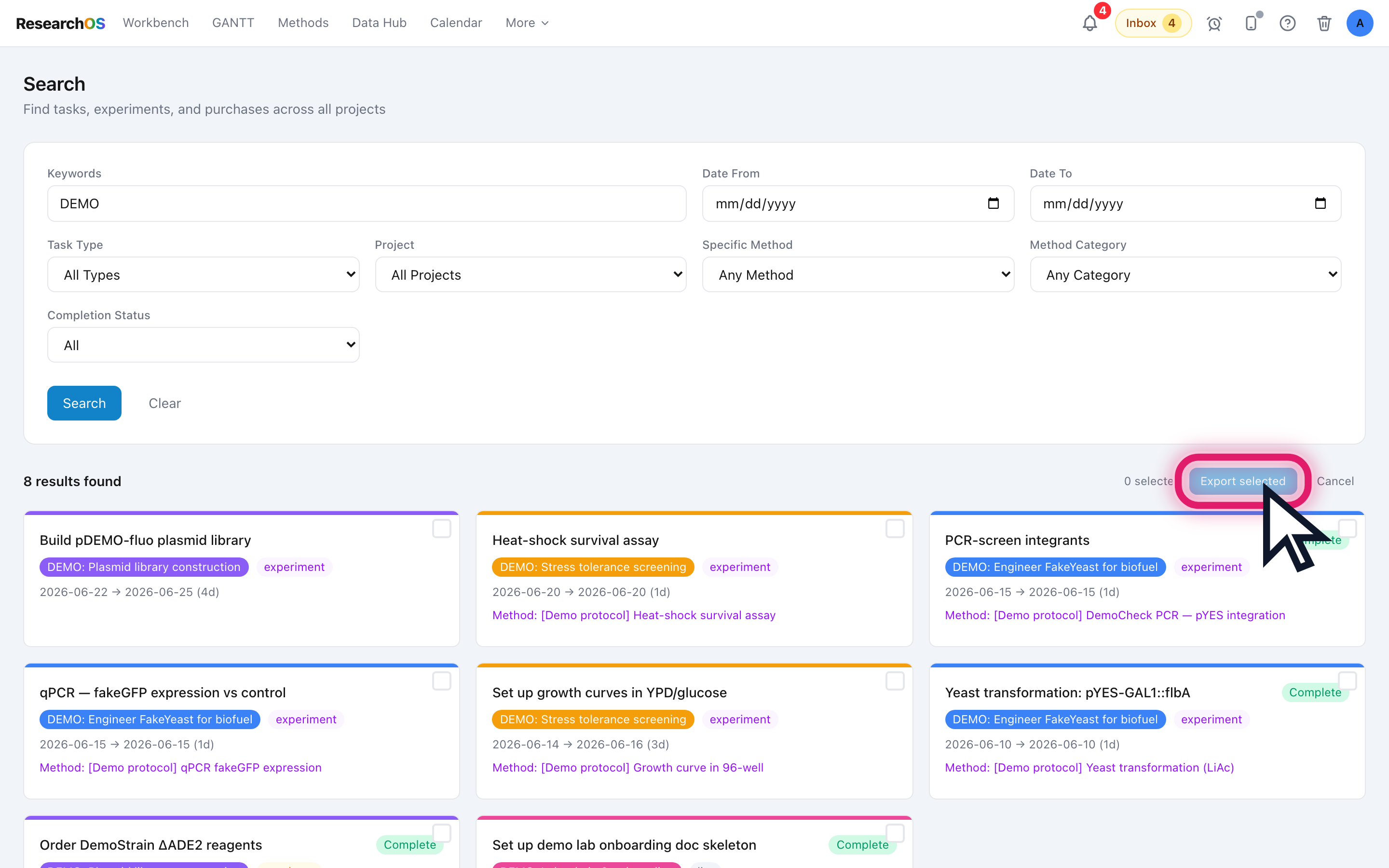
Task: Select the demo lab onboarding doc checkbox
Action: [895, 833]
